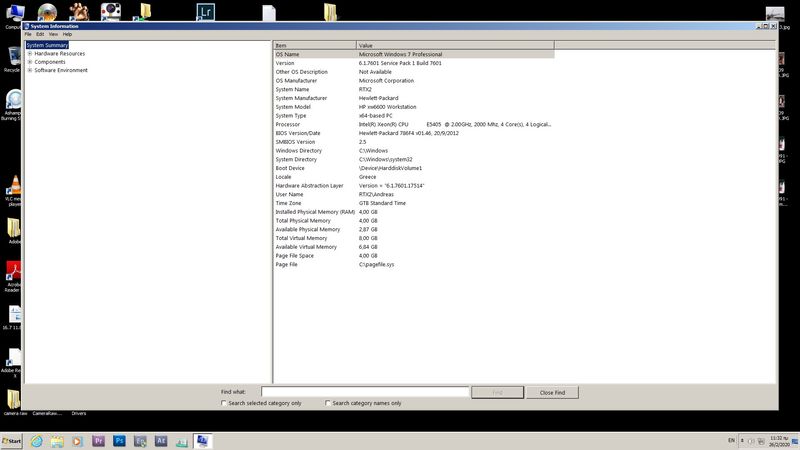Screen dimensions: 800x450
Task: Select the System Summary tree item
Action: point(47,45)
